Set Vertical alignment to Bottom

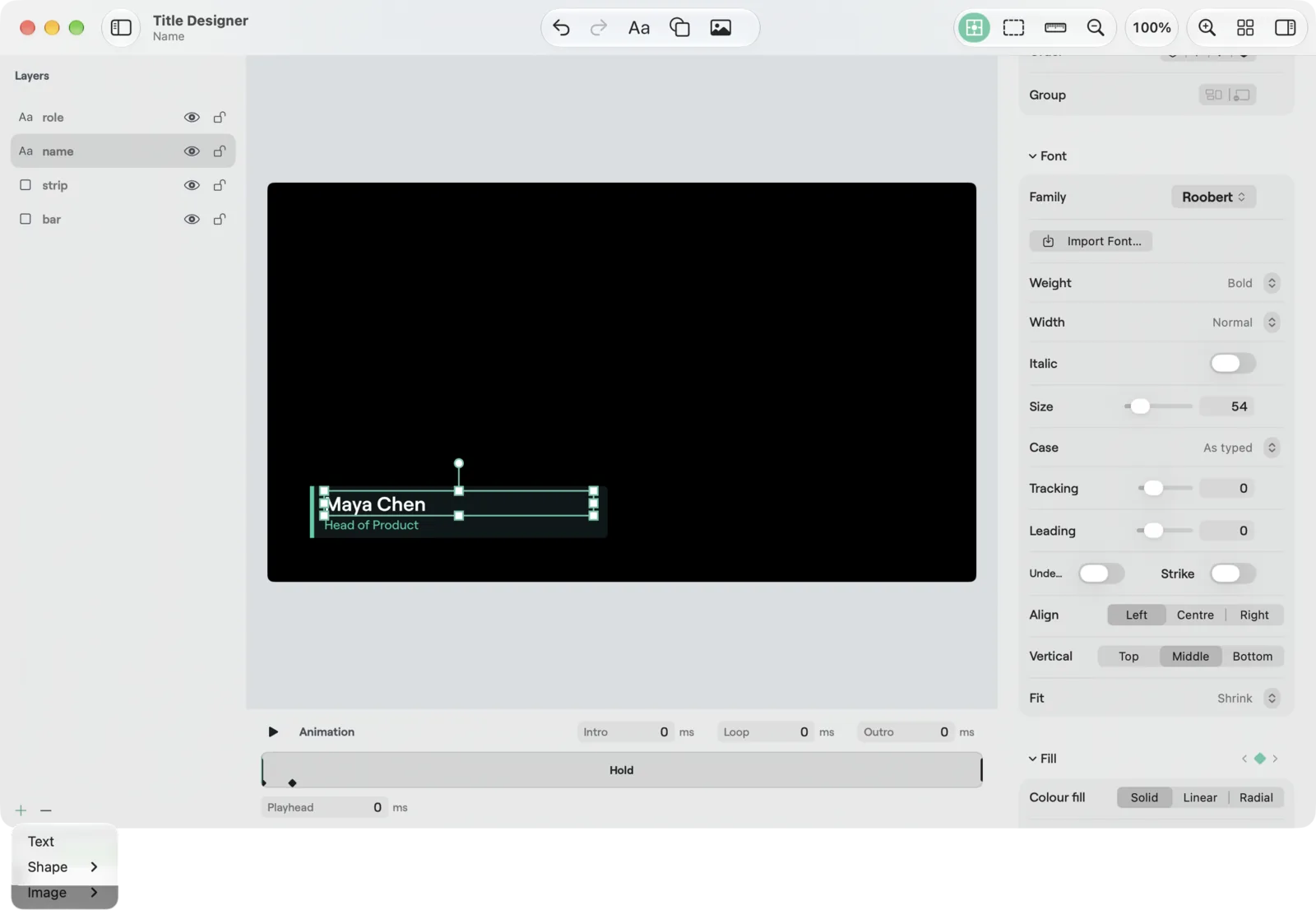(x=1253, y=657)
